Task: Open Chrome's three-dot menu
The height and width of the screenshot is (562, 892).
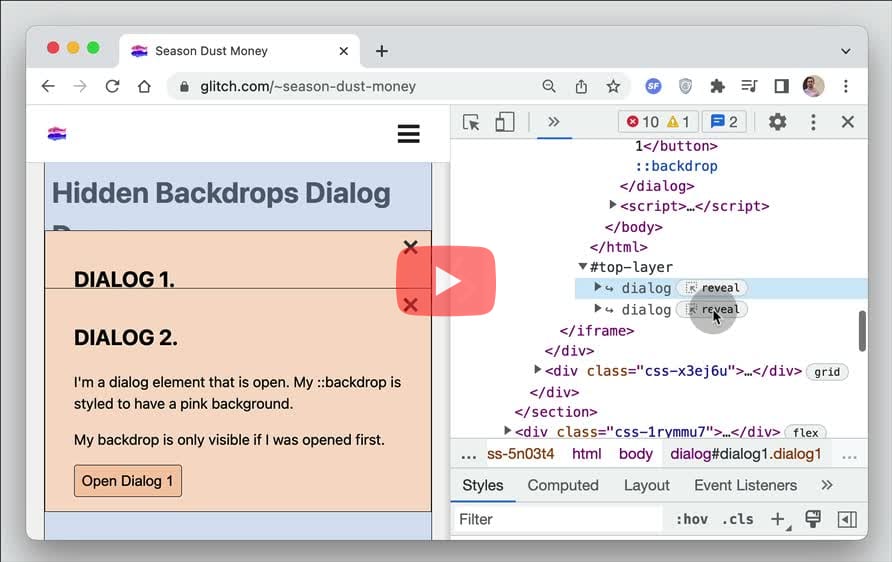Action: pos(846,86)
